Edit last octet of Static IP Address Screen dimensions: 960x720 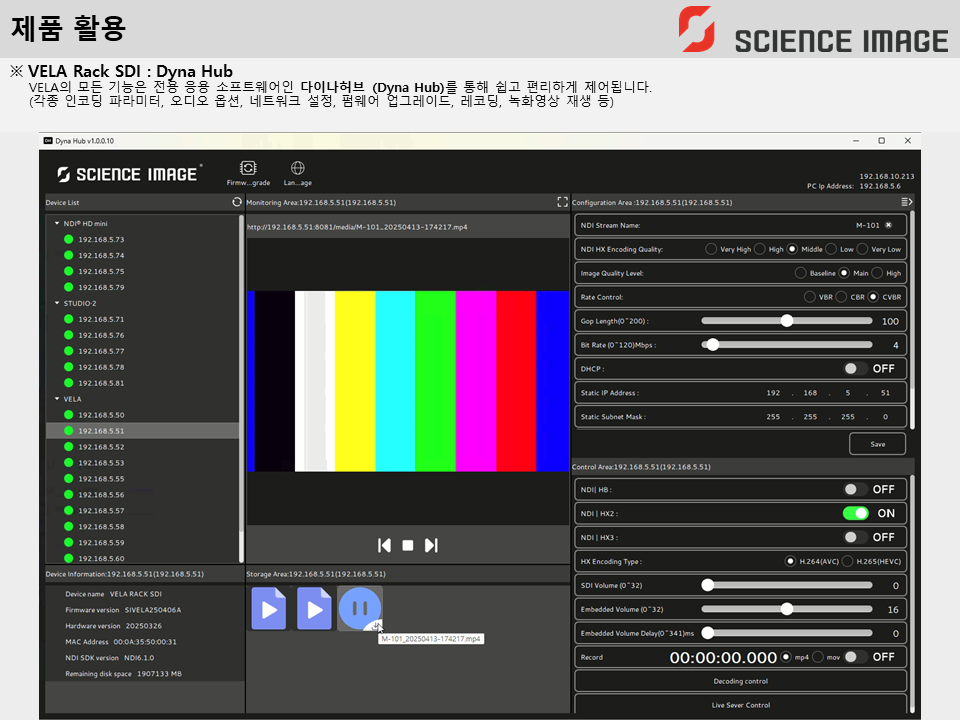pyautogui.click(x=885, y=393)
